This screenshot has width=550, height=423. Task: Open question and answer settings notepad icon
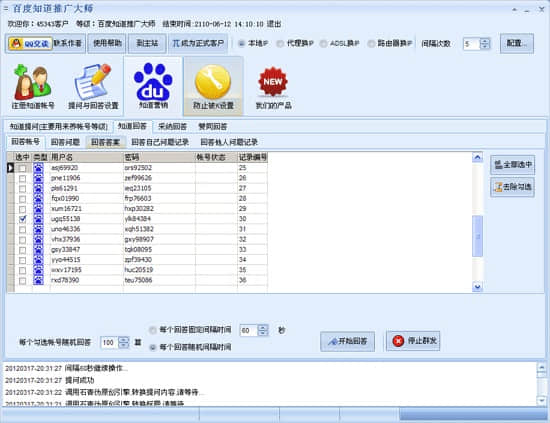click(93, 82)
